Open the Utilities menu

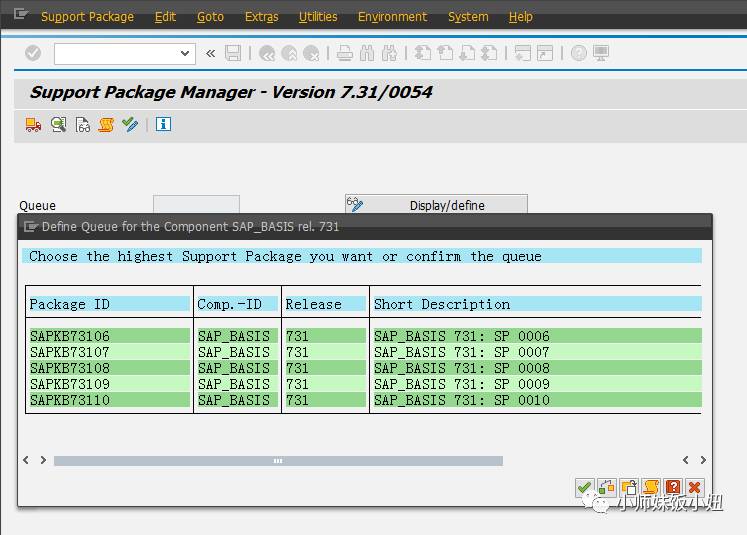pyautogui.click(x=318, y=17)
